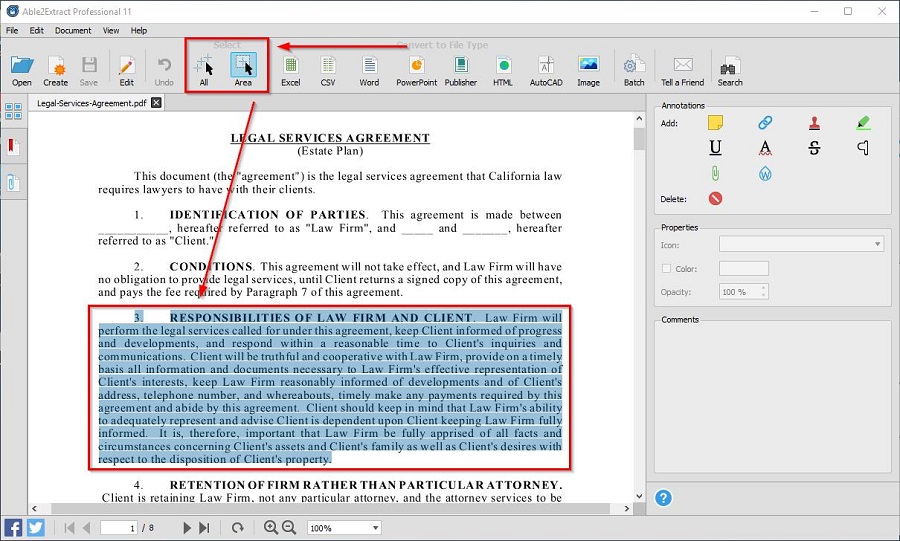Add a highlight annotation
The height and width of the screenshot is (541, 900).
(x=863, y=122)
